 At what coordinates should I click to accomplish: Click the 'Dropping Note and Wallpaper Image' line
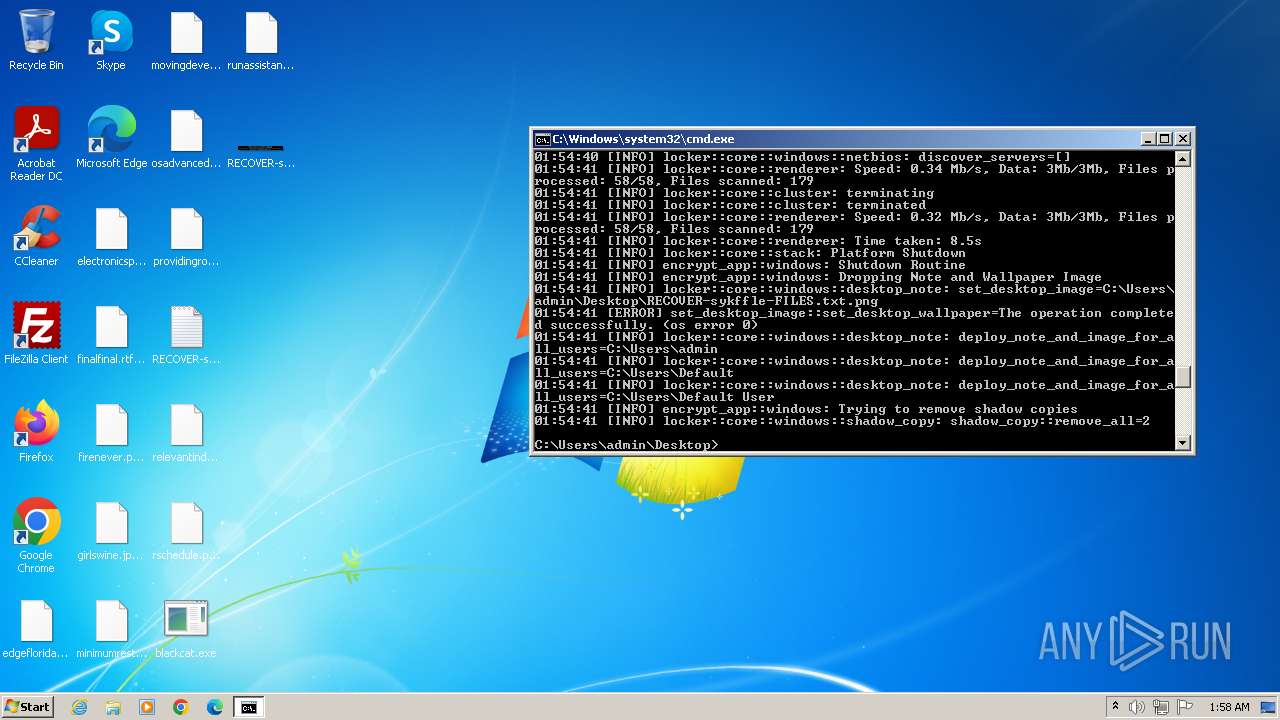[818, 277]
